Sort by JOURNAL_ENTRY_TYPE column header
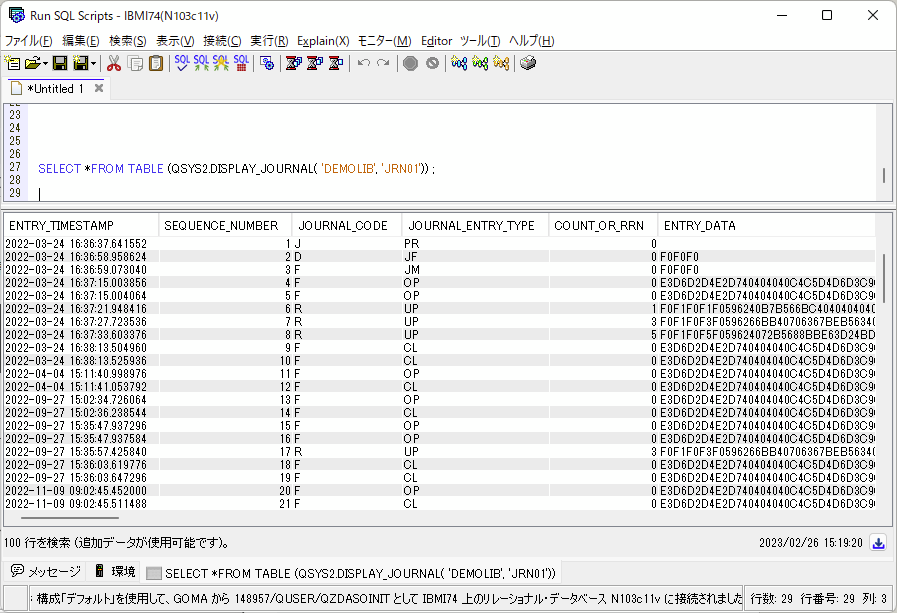 [x=475, y=225]
